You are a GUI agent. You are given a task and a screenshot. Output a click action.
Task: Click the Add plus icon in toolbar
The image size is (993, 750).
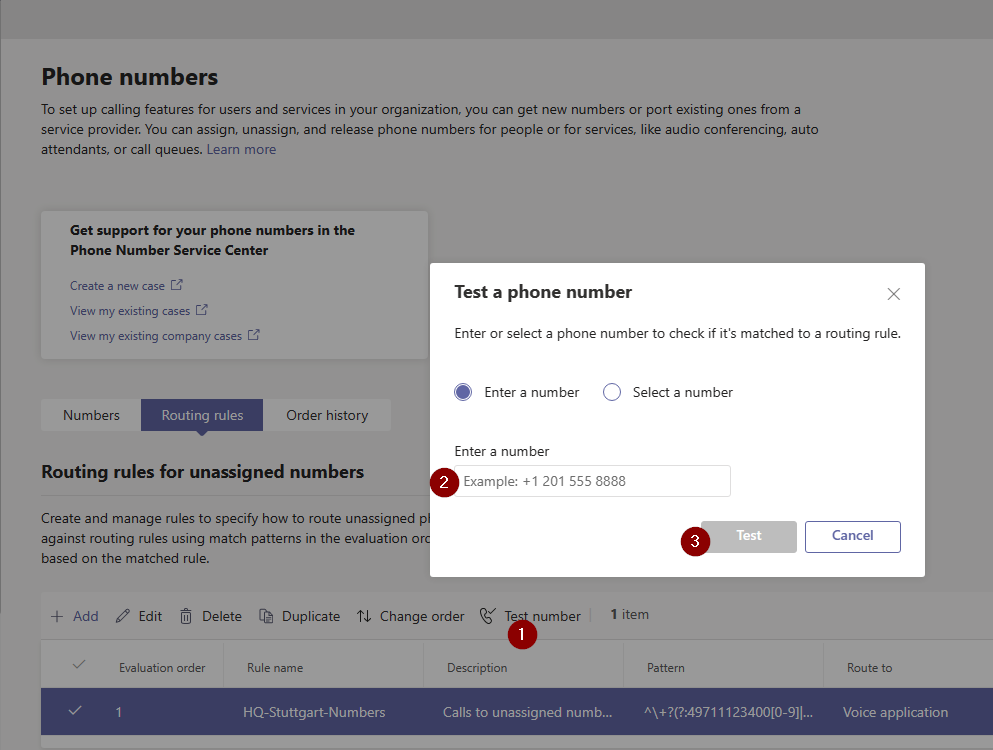point(57,616)
